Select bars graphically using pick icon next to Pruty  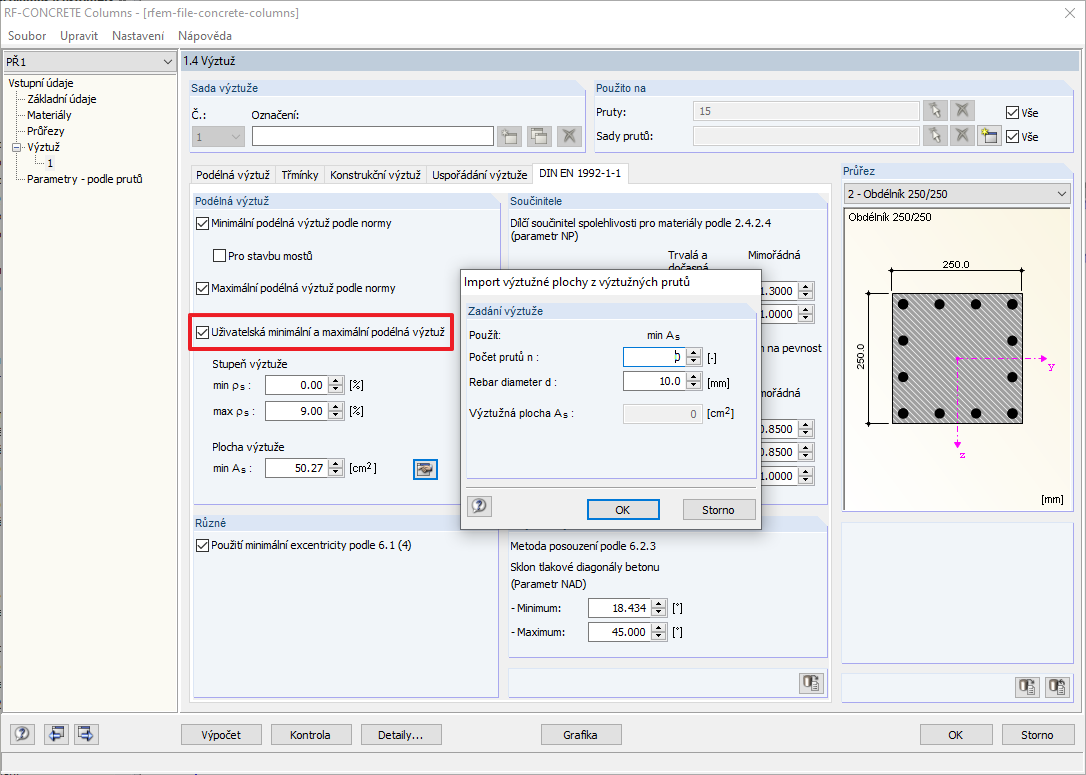(934, 112)
